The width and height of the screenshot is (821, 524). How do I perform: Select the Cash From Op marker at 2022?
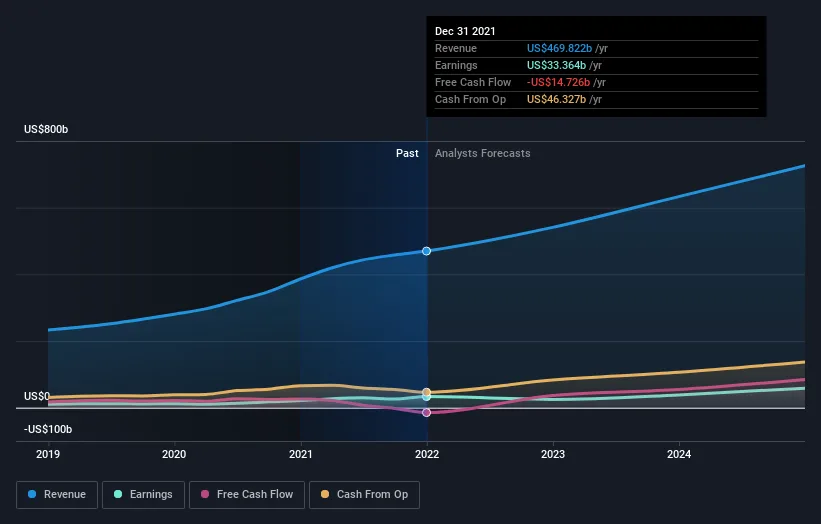[427, 392]
